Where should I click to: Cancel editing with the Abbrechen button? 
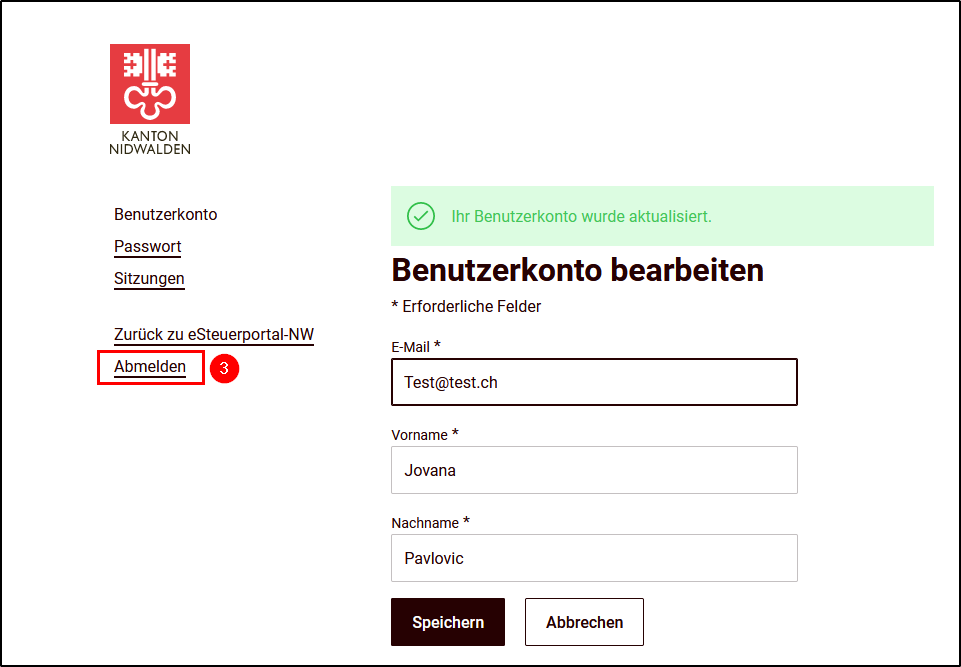[584, 622]
